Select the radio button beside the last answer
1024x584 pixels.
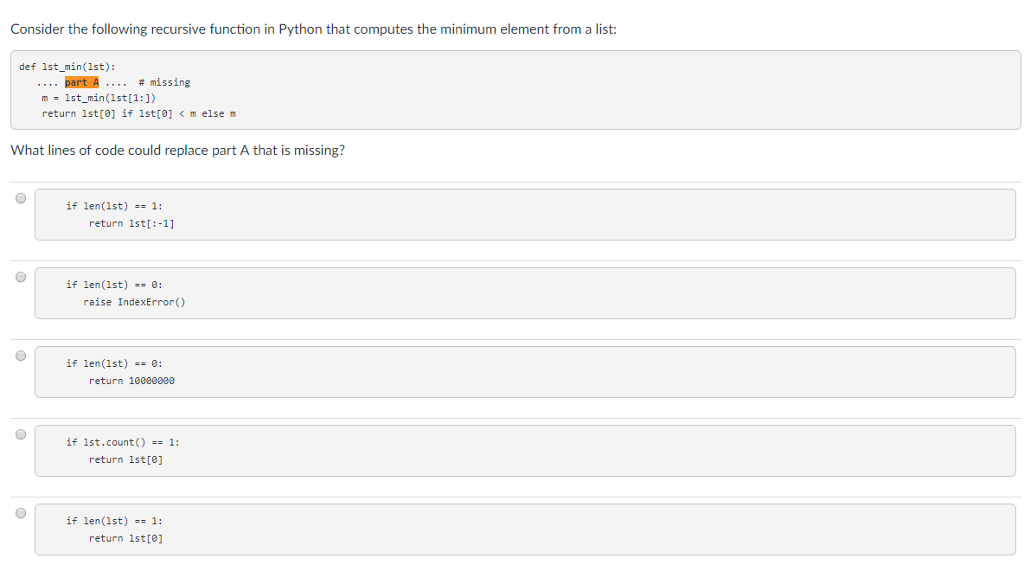[x=20, y=512]
